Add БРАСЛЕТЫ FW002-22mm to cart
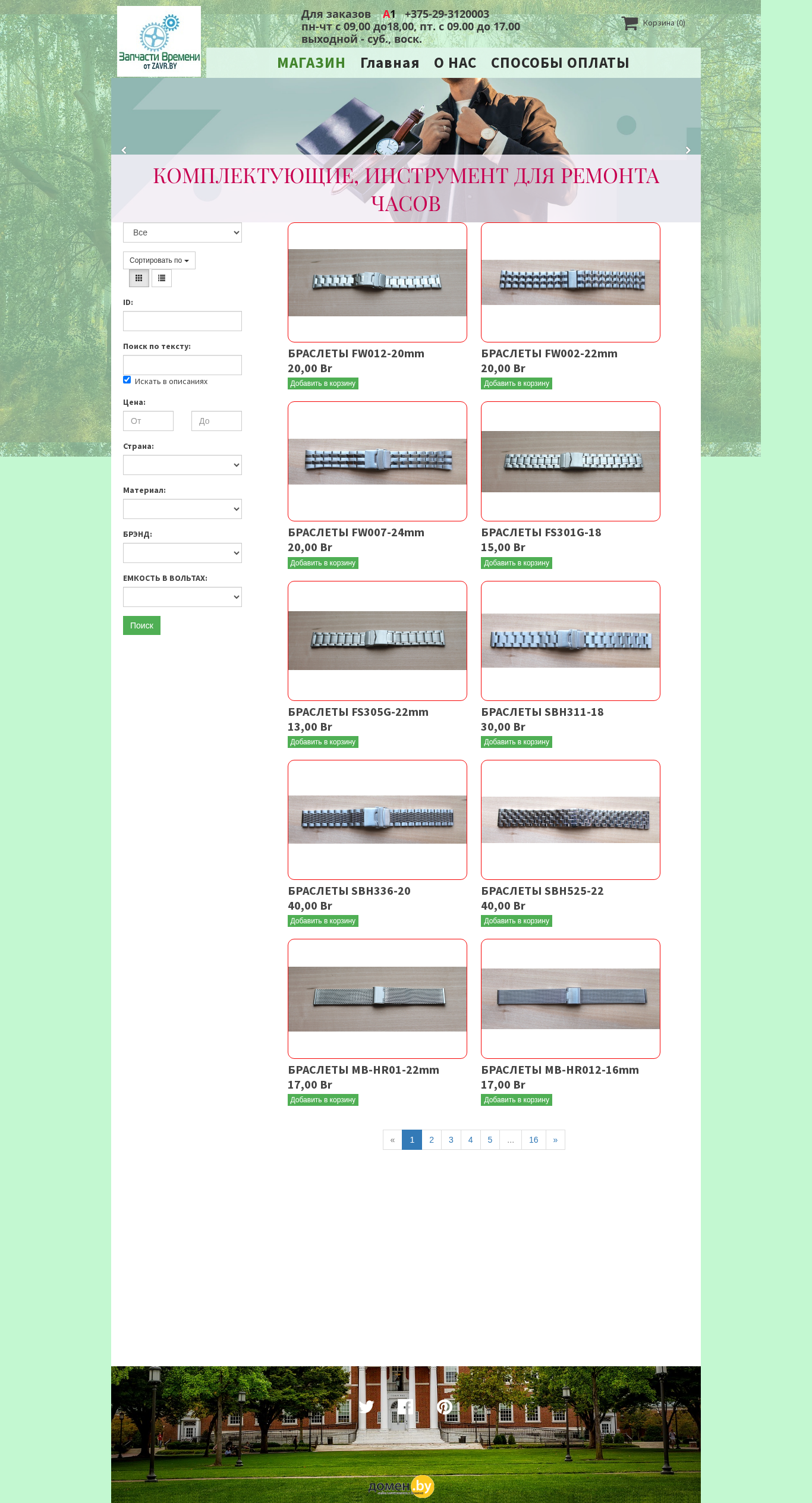Screen dimensions: 812x1503 [517, 383]
